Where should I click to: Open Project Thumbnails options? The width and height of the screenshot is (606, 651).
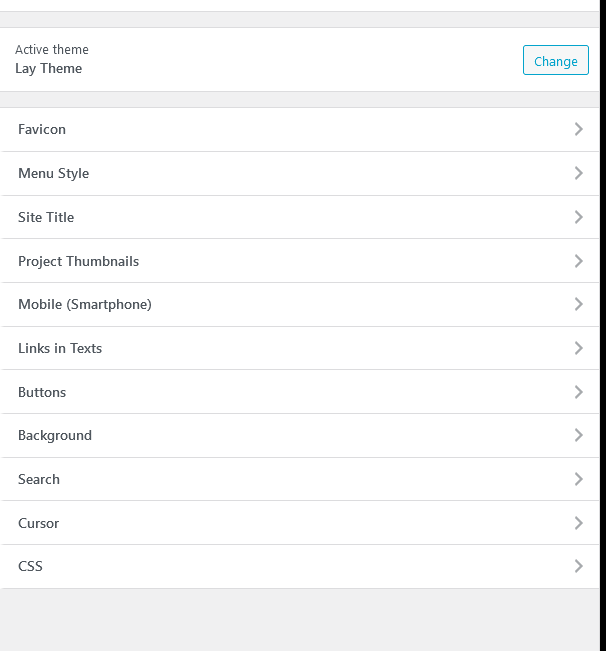click(x=78, y=261)
